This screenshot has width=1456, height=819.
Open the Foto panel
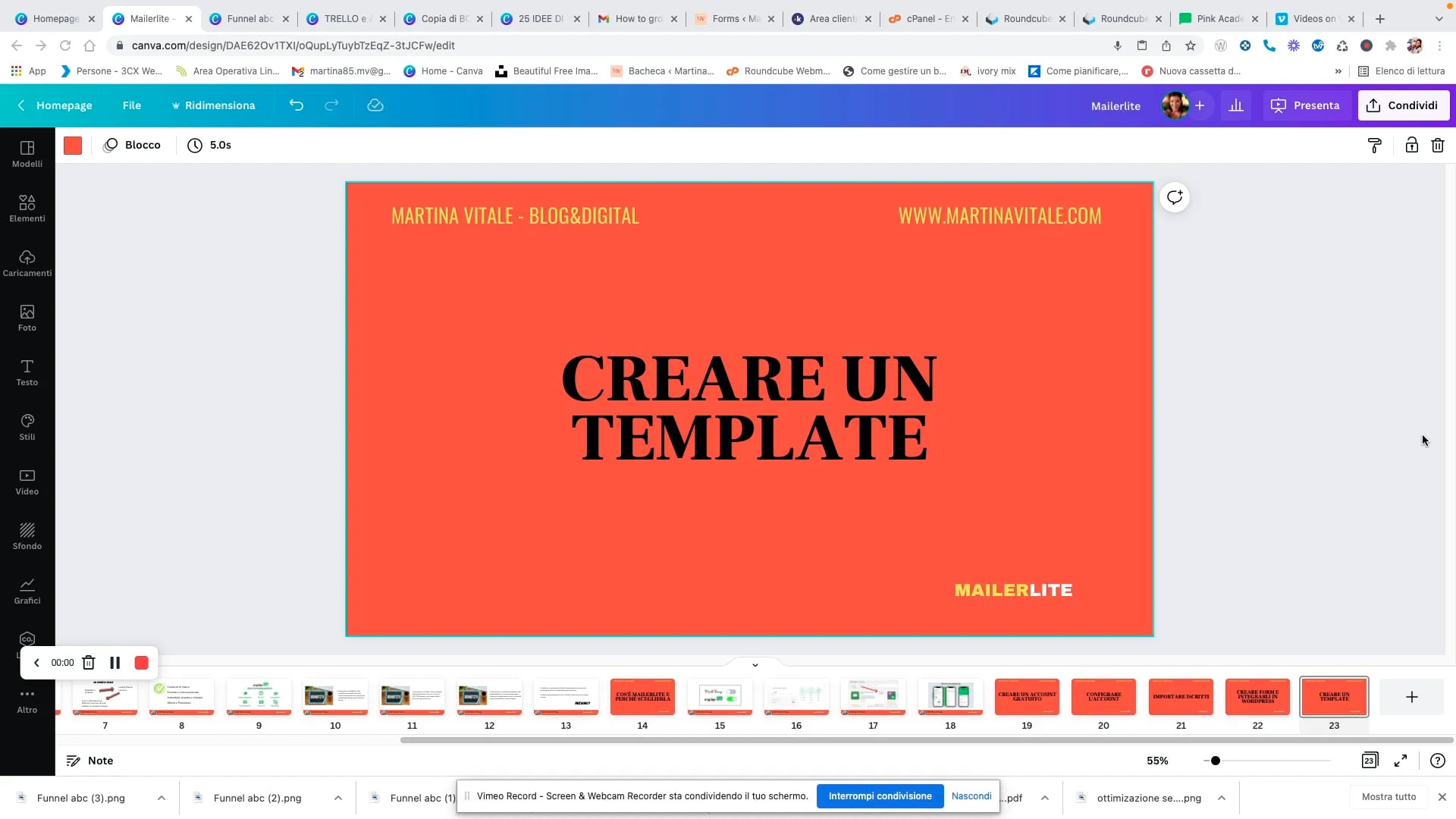tap(27, 318)
